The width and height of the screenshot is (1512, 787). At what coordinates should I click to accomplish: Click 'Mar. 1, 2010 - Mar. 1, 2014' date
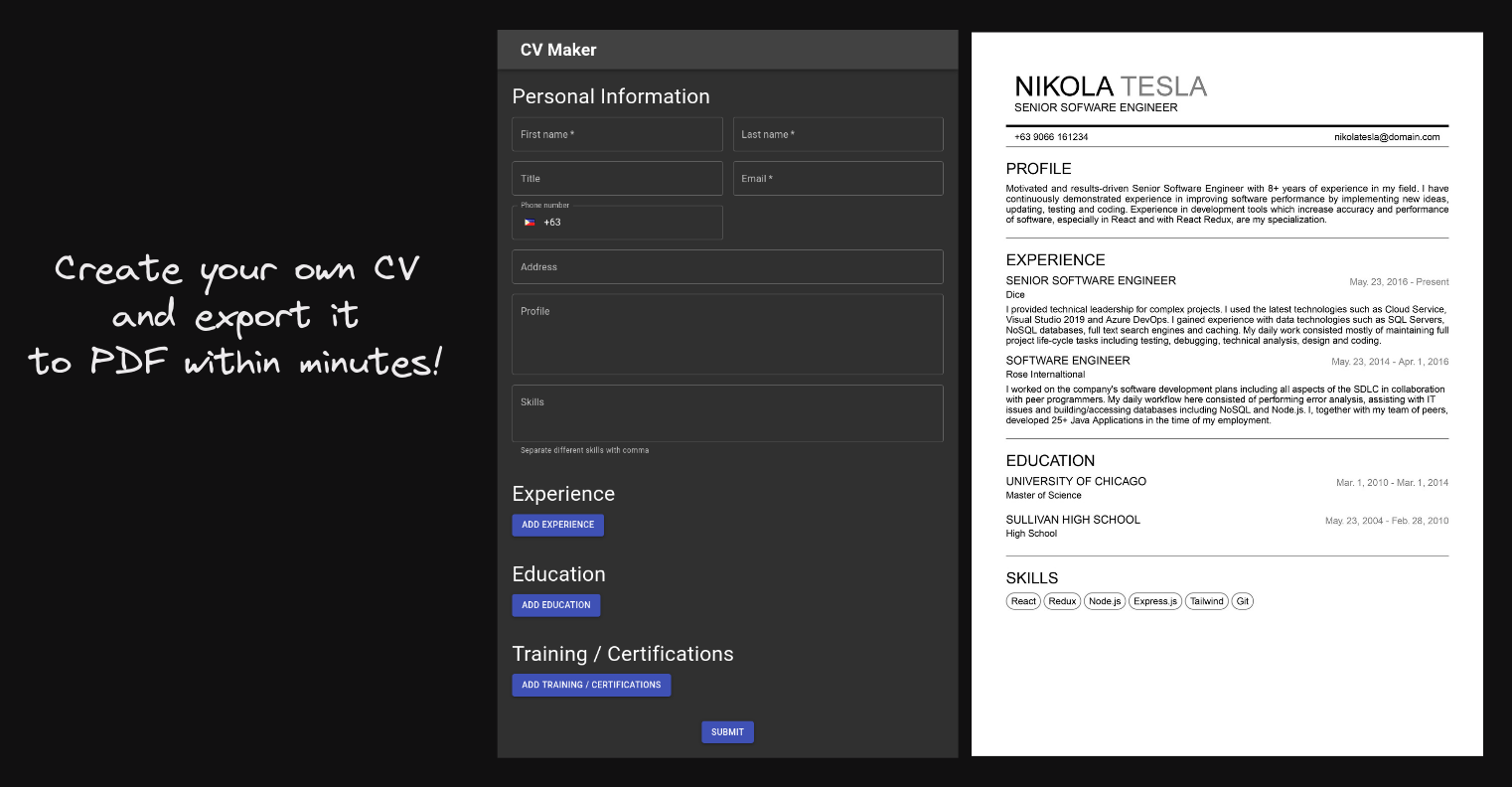click(1392, 483)
